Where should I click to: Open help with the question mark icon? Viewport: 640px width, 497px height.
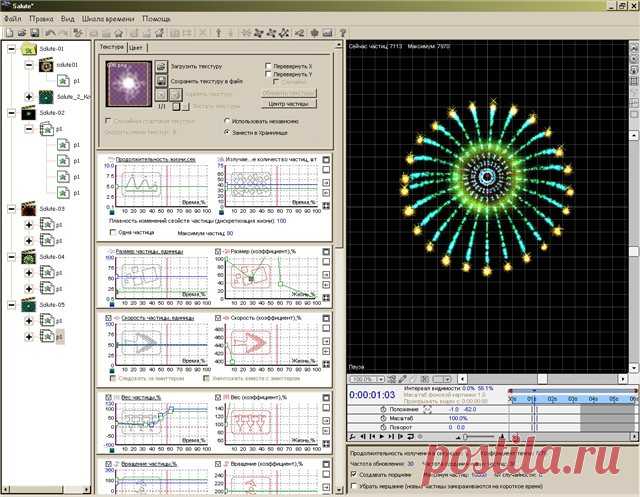[x=343, y=33]
